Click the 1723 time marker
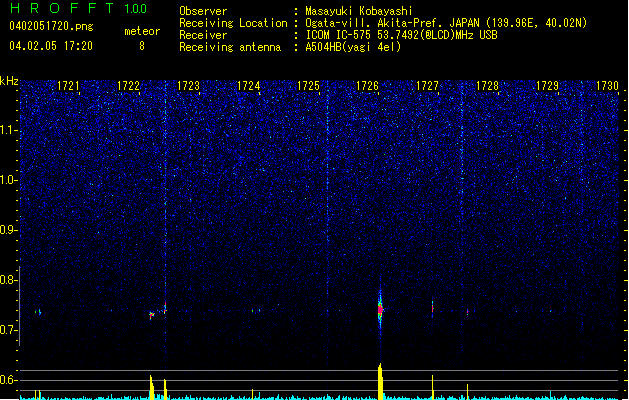This screenshot has height=400, width=629. pyautogui.click(x=188, y=86)
